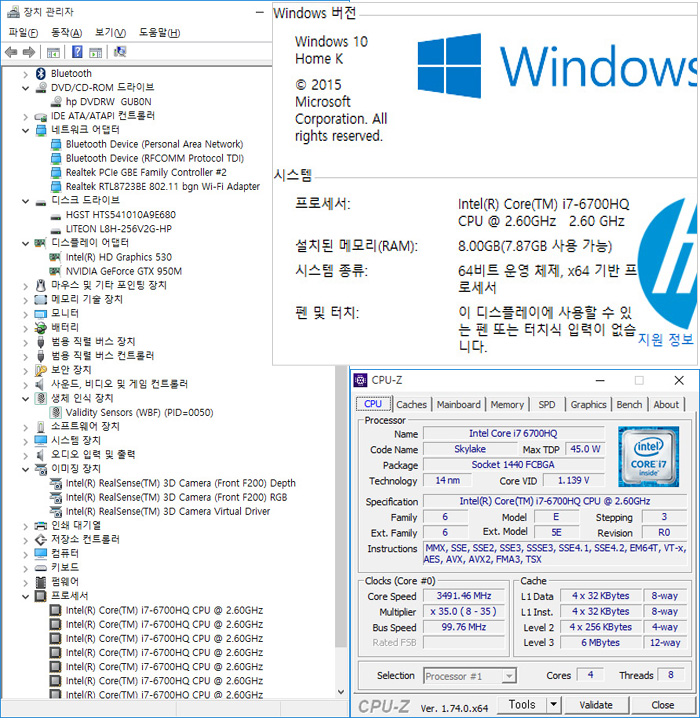
Task: Click the Validity Sensors fingerprint icon
Action: tap(56, 412)
